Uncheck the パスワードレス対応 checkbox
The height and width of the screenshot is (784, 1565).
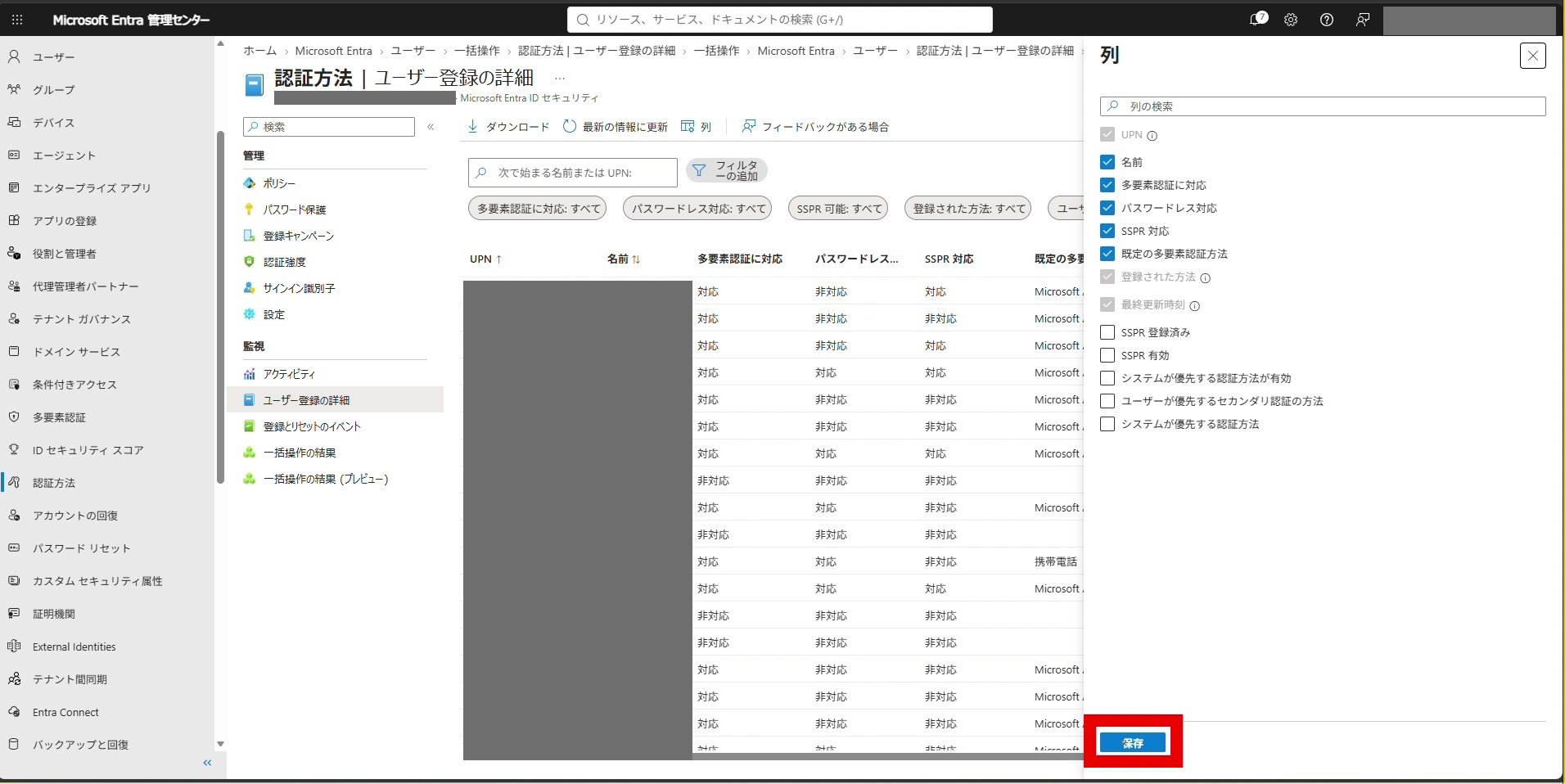pyautogui.click(x=1107, y=208)
